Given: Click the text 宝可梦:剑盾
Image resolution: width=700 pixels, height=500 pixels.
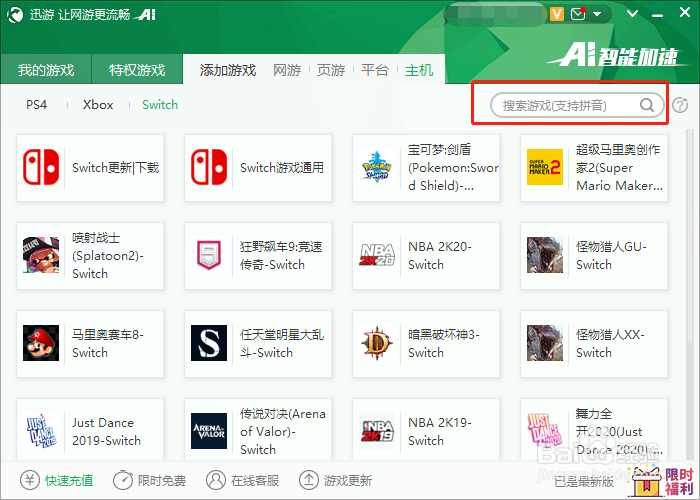Looking at the screenshot, I should 439,150.
